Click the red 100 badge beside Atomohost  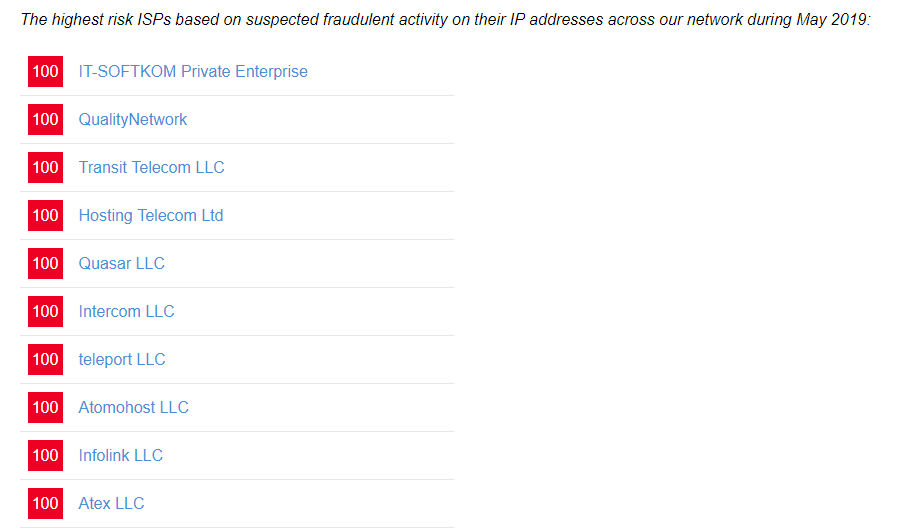click(45, 408)
